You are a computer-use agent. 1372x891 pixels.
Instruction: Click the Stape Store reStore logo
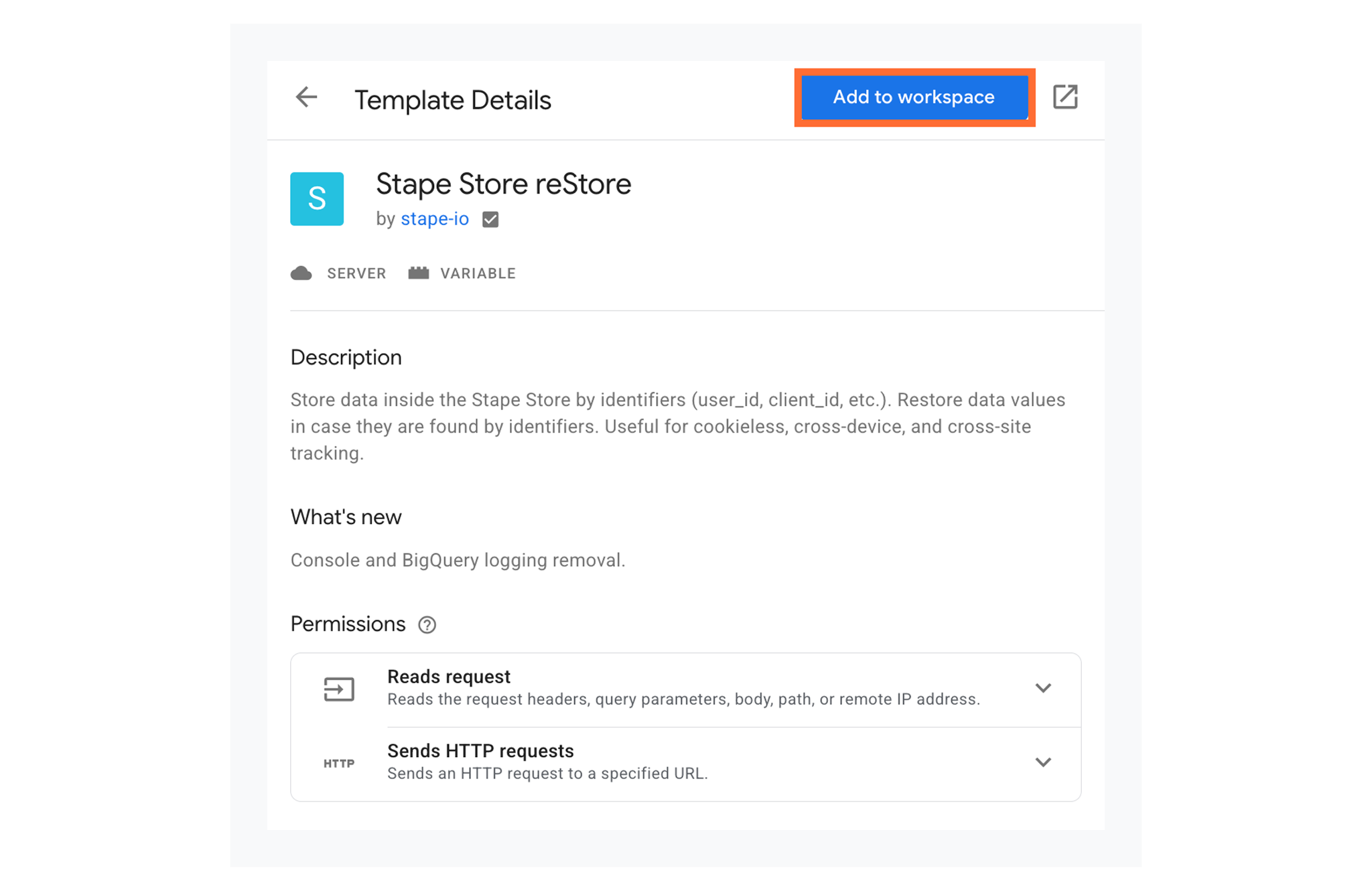(317, 199)
